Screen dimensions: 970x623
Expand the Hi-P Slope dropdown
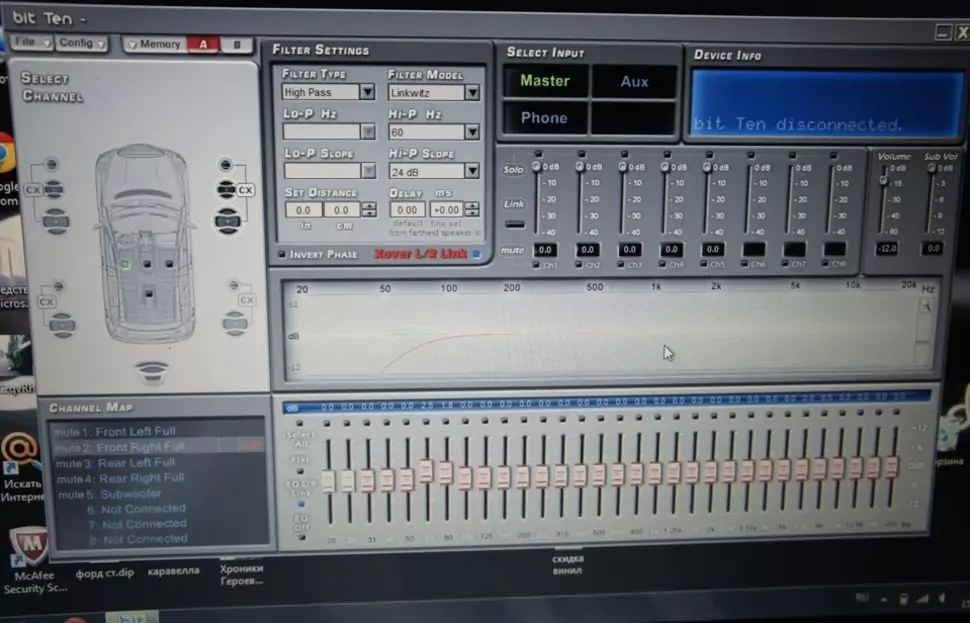point(472,171)
